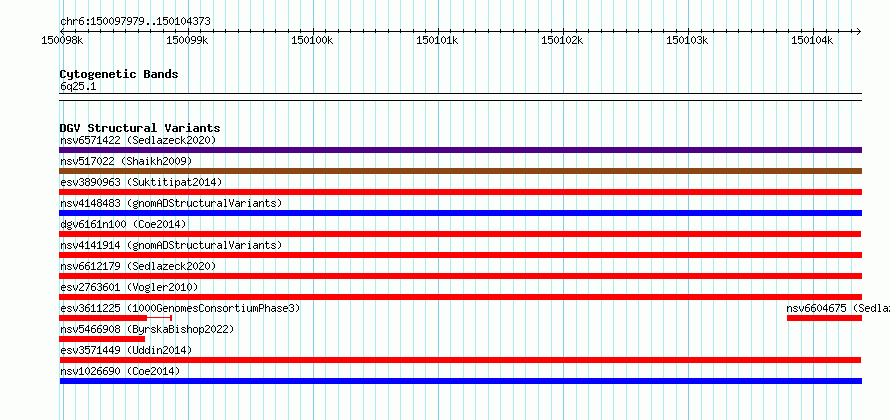Select the red esv3890963 variant bar
890x420 pixels.
point(460,192)
